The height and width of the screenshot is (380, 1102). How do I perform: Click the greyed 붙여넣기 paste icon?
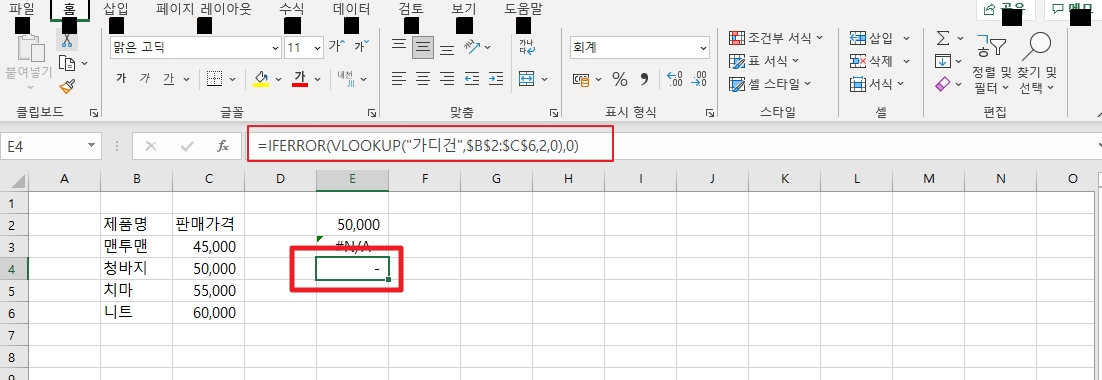click(x=30, y=48)
